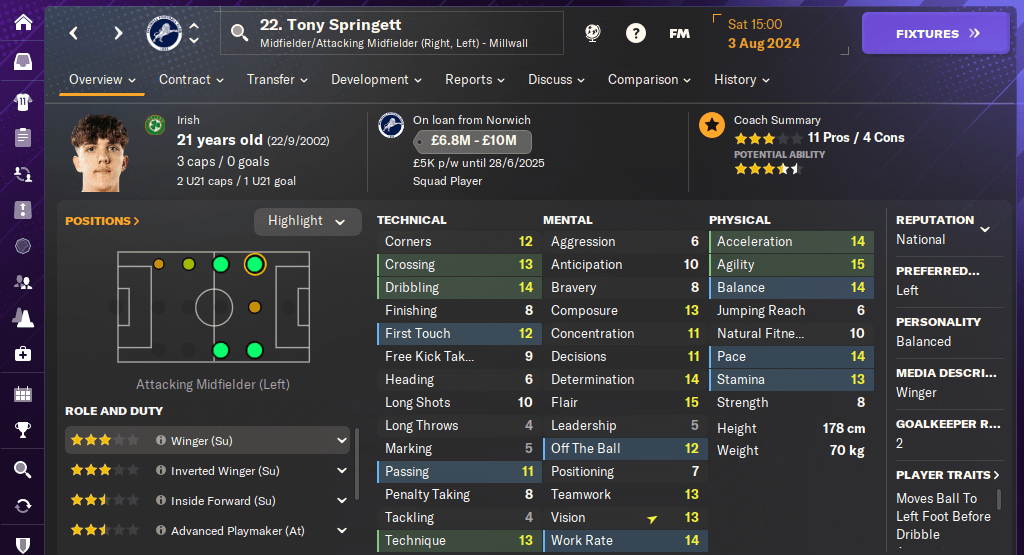Open the Contract tab menu
Viewport: 1024px width, 555px height.
[191, 80]
